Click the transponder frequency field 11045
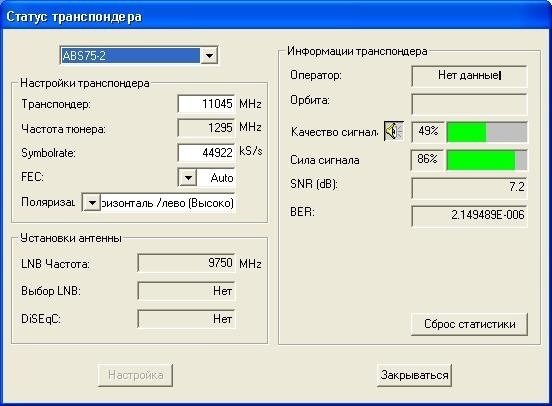Viewport: 552px width, 406px height. coord(206,104)
